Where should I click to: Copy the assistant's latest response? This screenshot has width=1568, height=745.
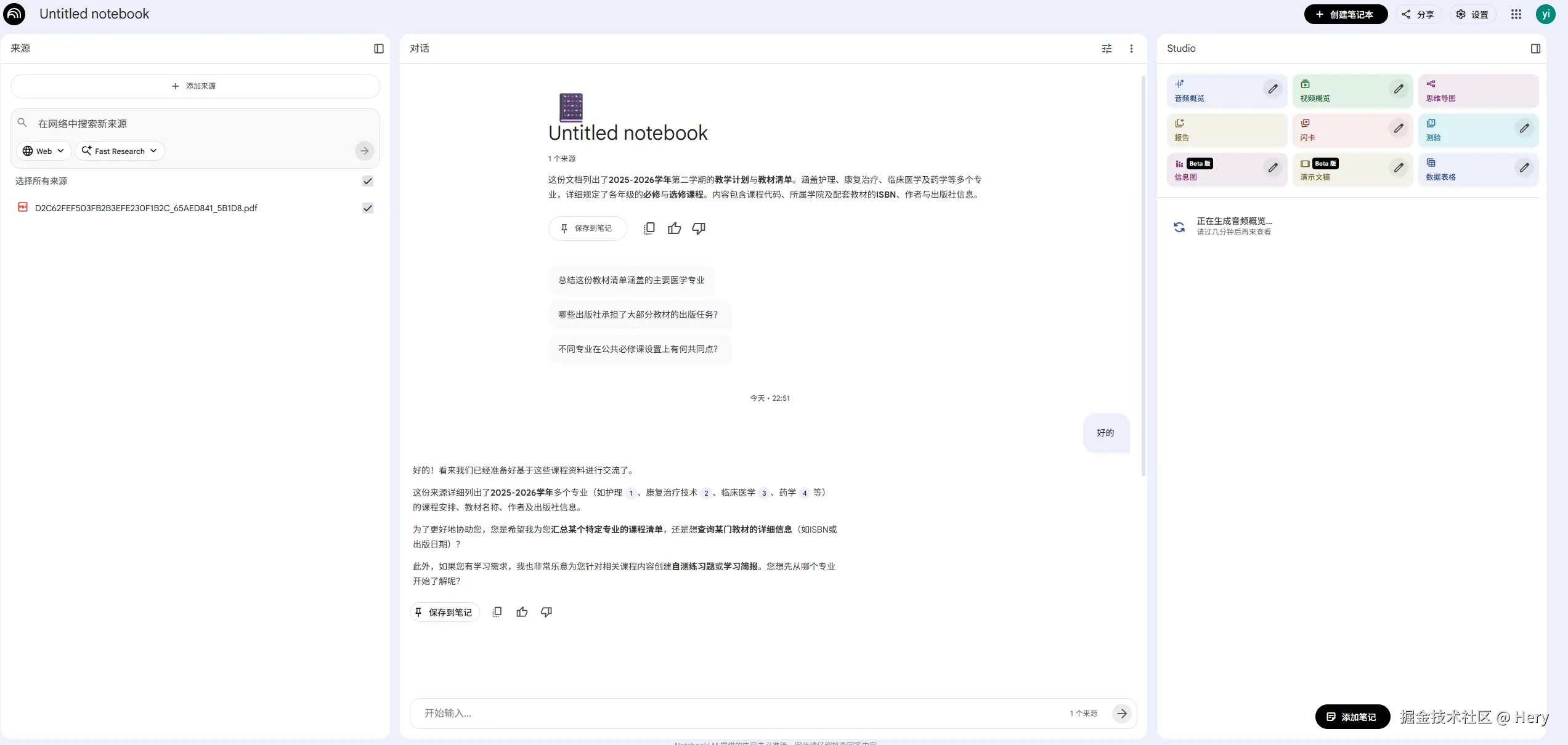[x=497, y=612]
